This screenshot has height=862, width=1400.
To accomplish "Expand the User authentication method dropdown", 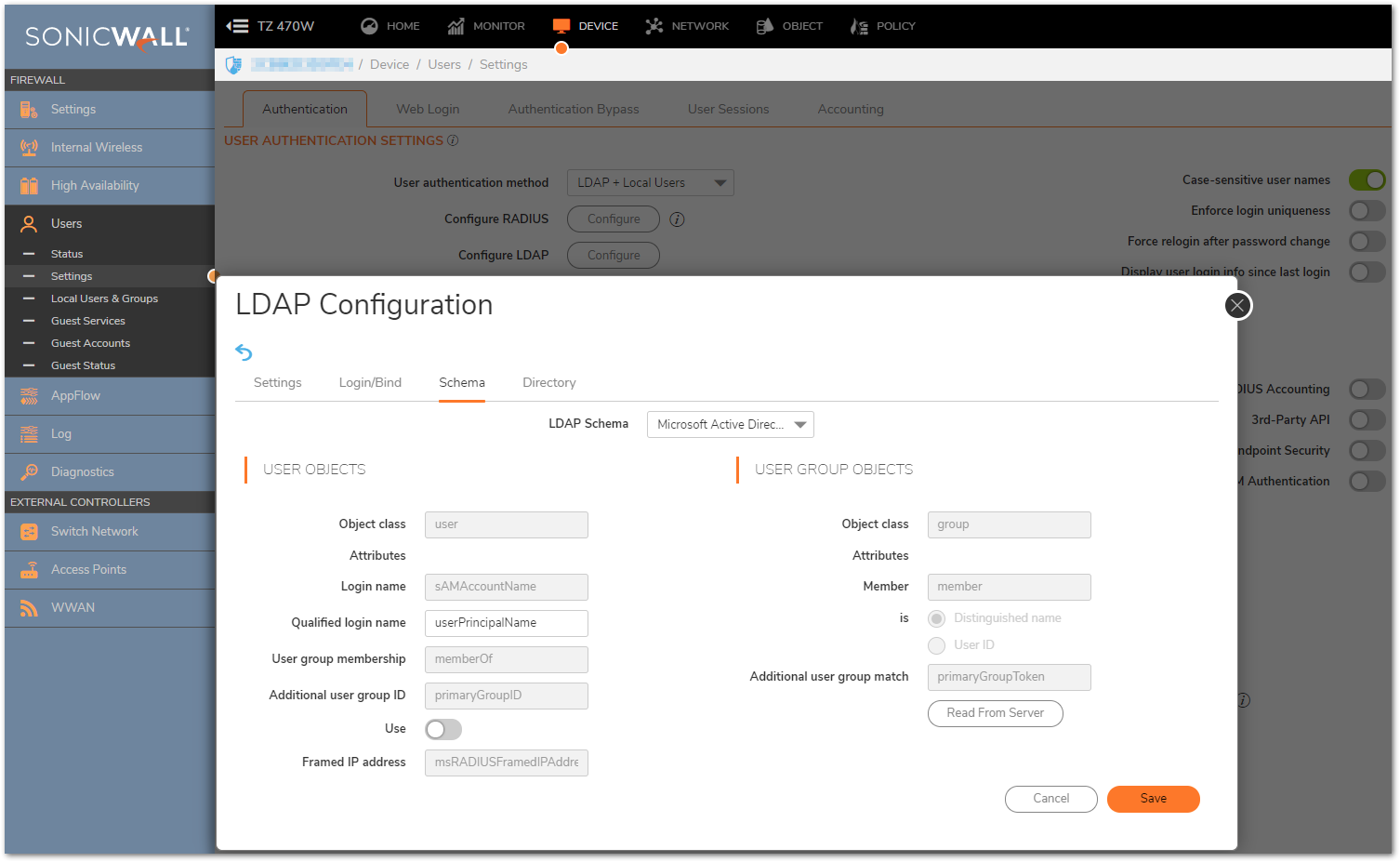I will coord(650,183).
